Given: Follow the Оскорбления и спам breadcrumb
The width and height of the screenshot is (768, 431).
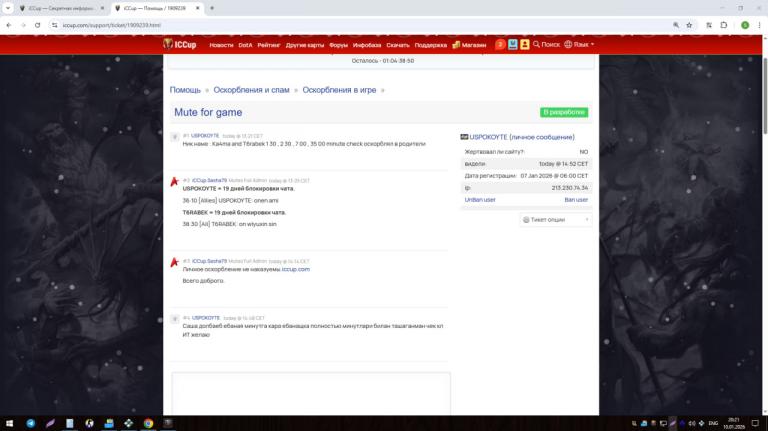Looking at the screenshot, I should 251,90.
